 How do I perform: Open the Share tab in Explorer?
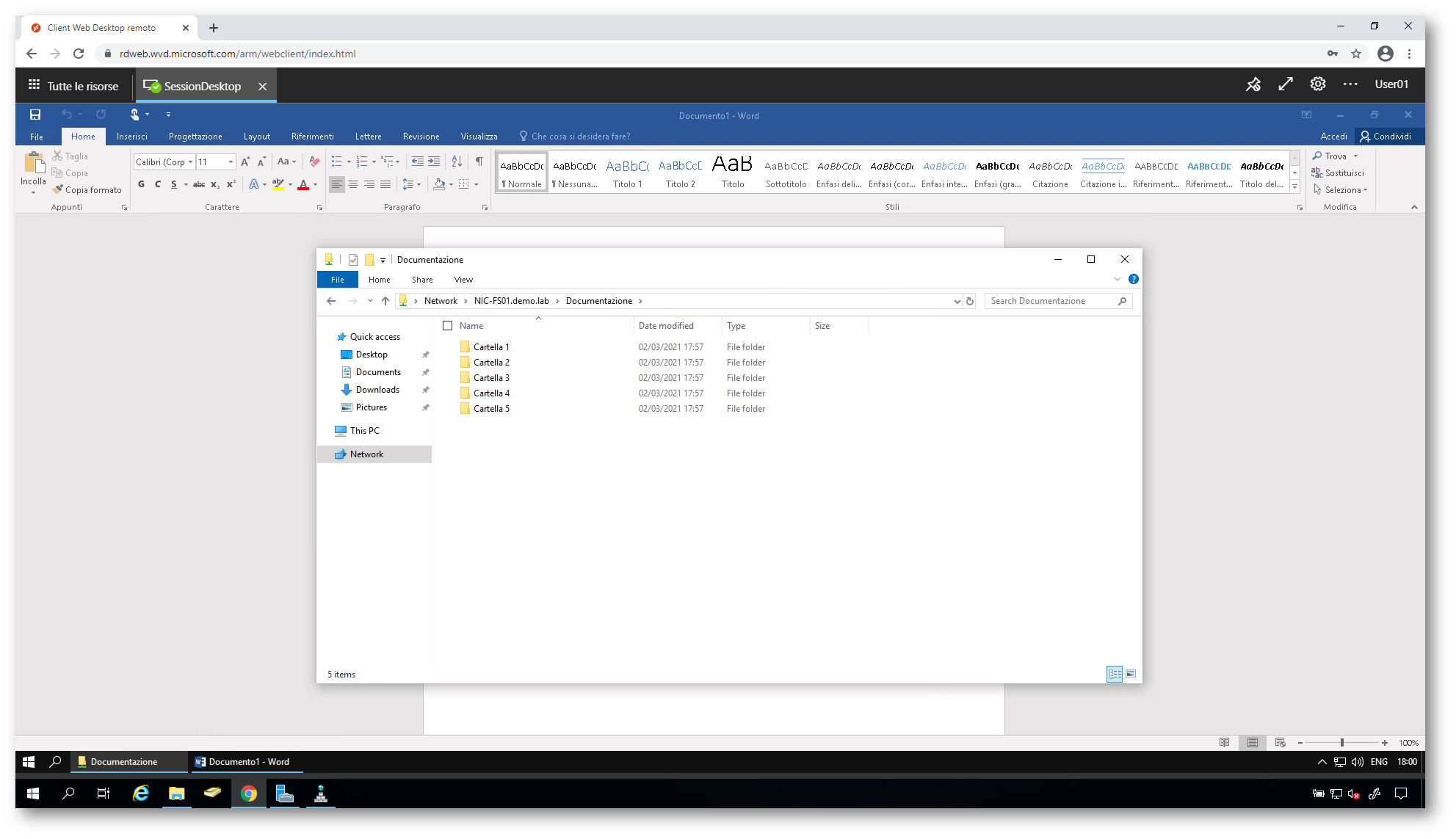pyautogui.click(x=422, y=280)
